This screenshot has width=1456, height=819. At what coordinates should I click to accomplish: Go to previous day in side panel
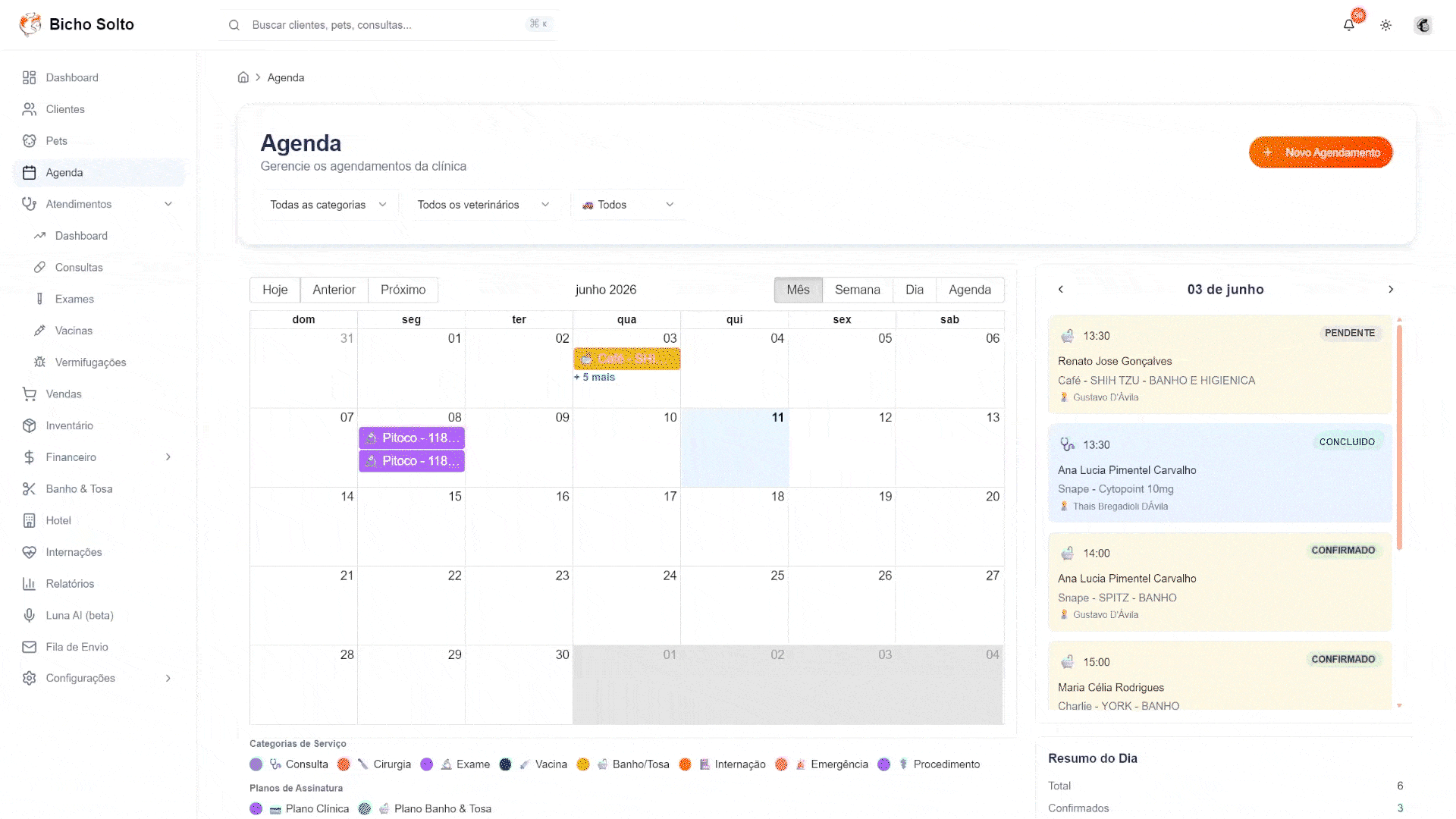pos(1061,289)
